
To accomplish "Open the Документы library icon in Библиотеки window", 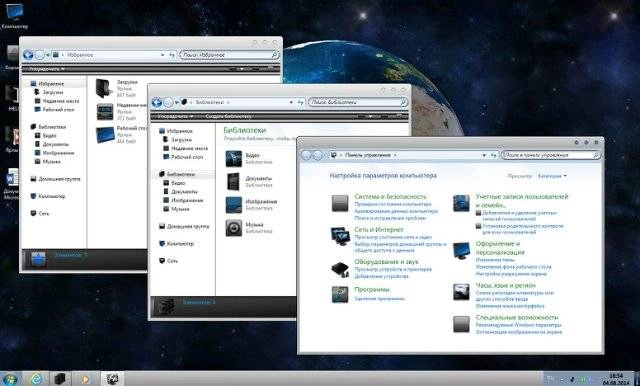I will tap(233, 182).
